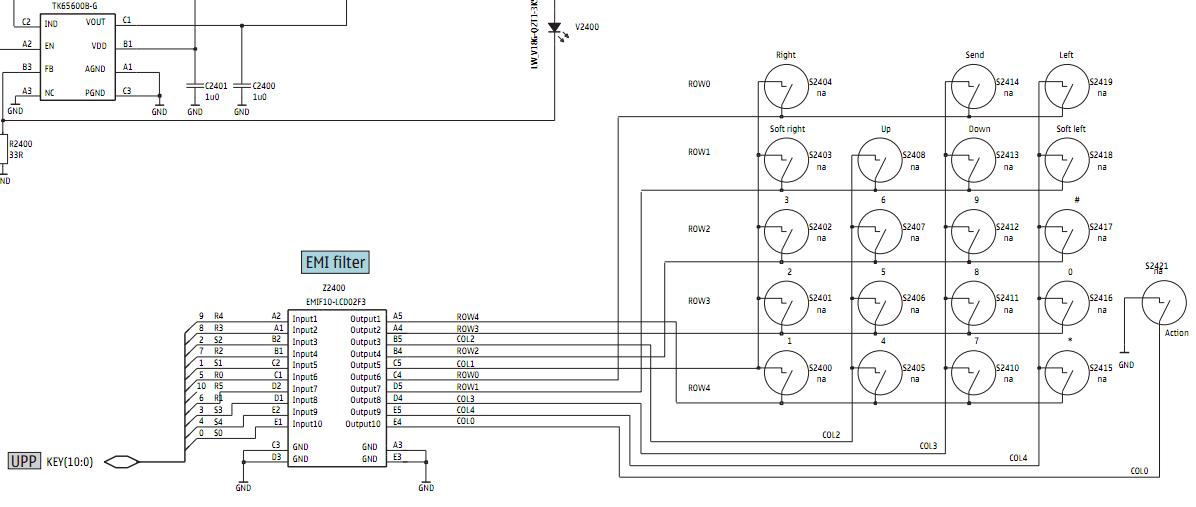This screenshot has width=1196, height=507.
Task: Select the KEY(10:0) bus name text
Action: tap(70, 461)
